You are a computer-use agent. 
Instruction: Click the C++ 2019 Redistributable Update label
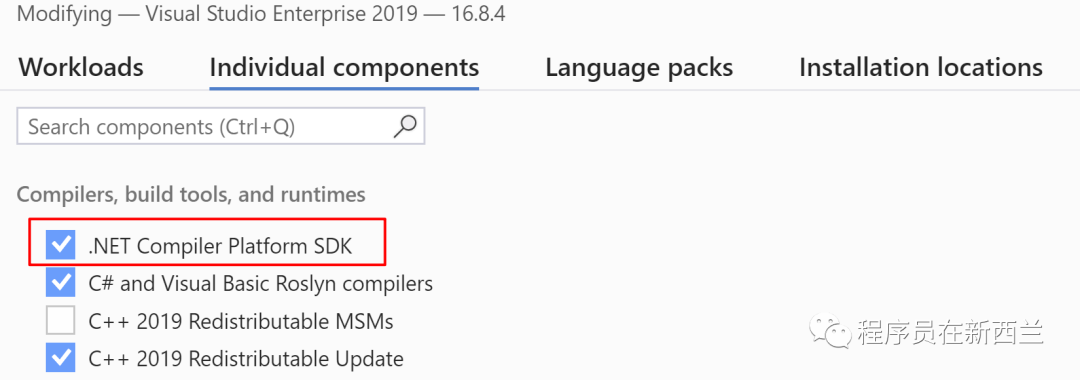coord(246,359)
